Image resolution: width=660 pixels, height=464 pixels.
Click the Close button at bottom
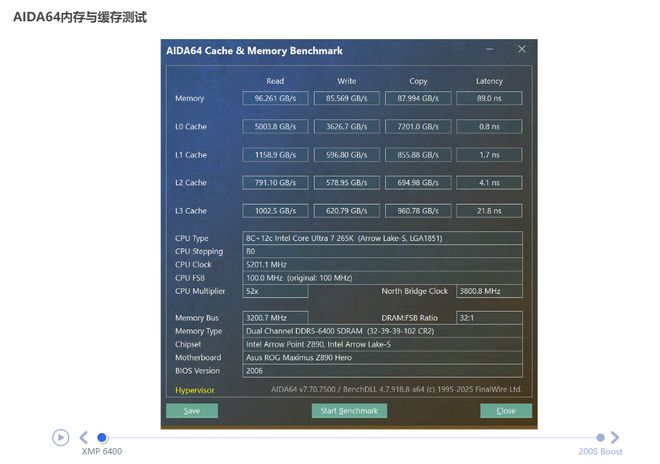pyautogui.click(x=506, y=411)
